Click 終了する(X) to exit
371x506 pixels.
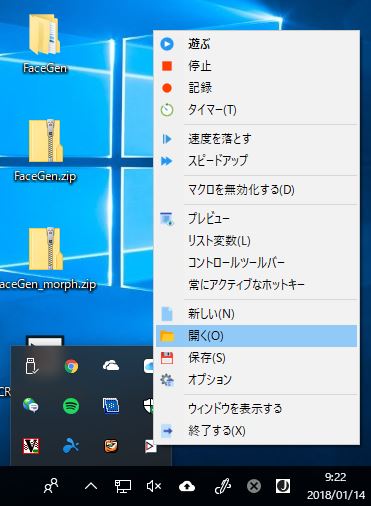click(256, 431)
